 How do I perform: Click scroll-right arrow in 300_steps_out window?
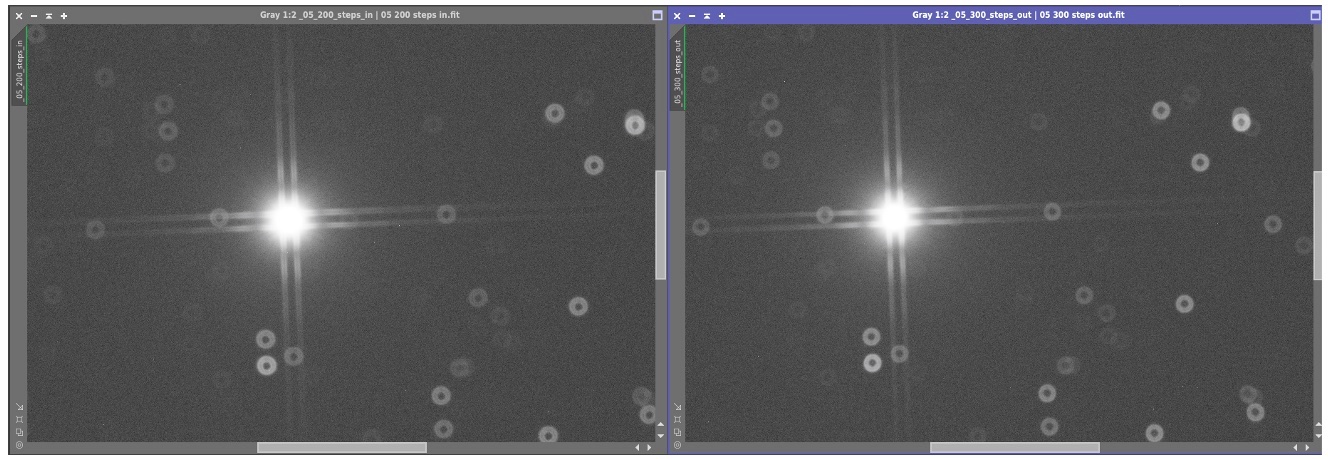[1308, 447]
